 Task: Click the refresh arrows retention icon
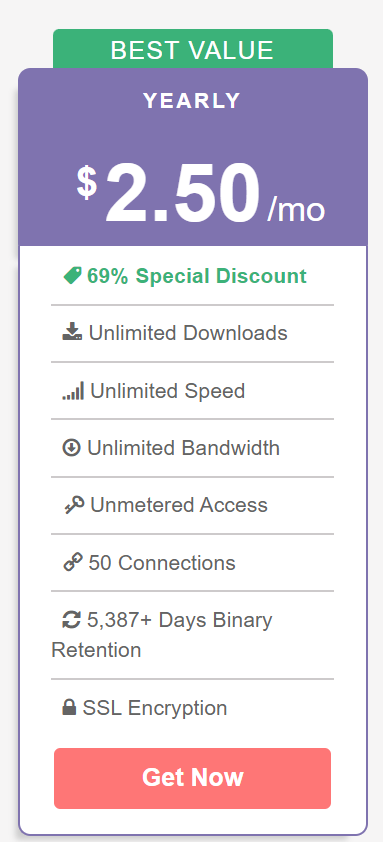(x=71, y=620)
